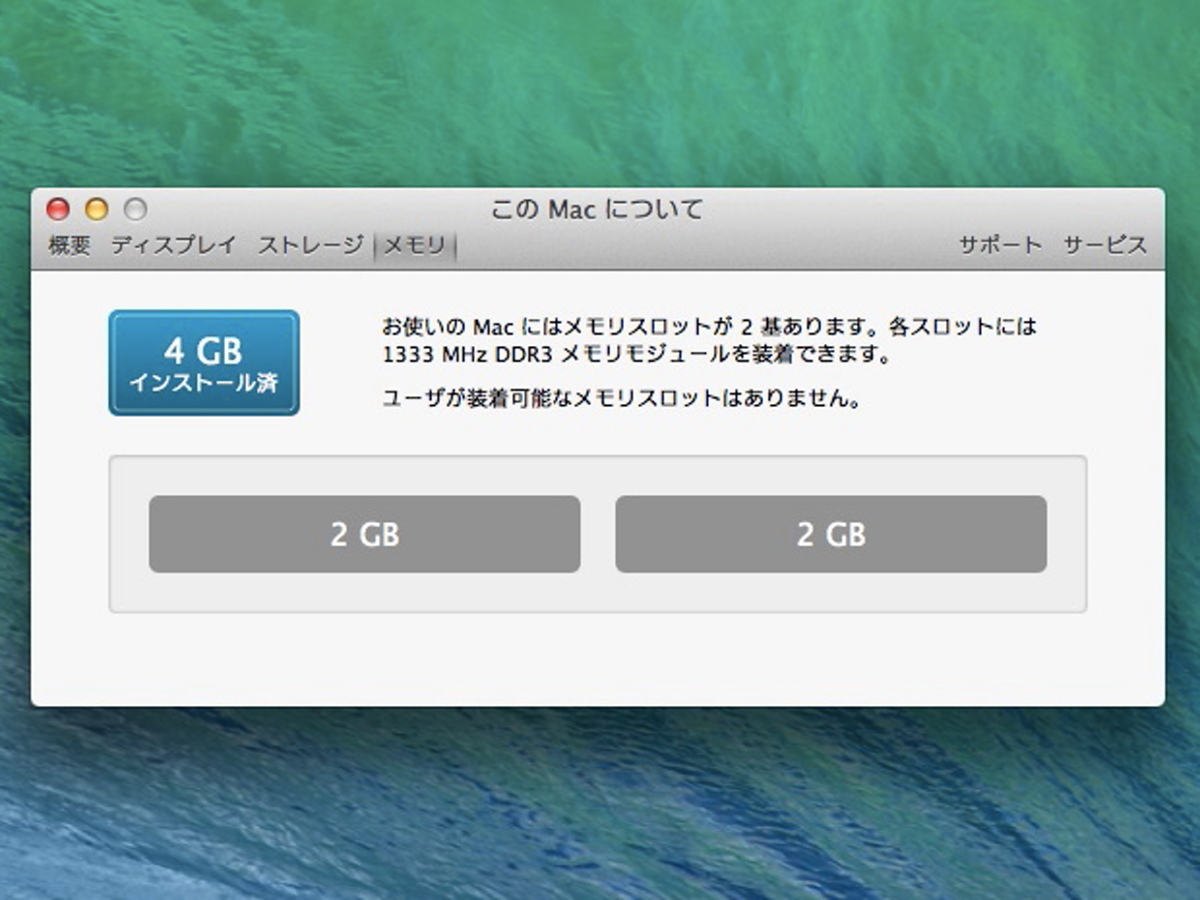Click the green wave desktop wallpaper
The image size is (1200, 900).
click(x=600, y=90)
